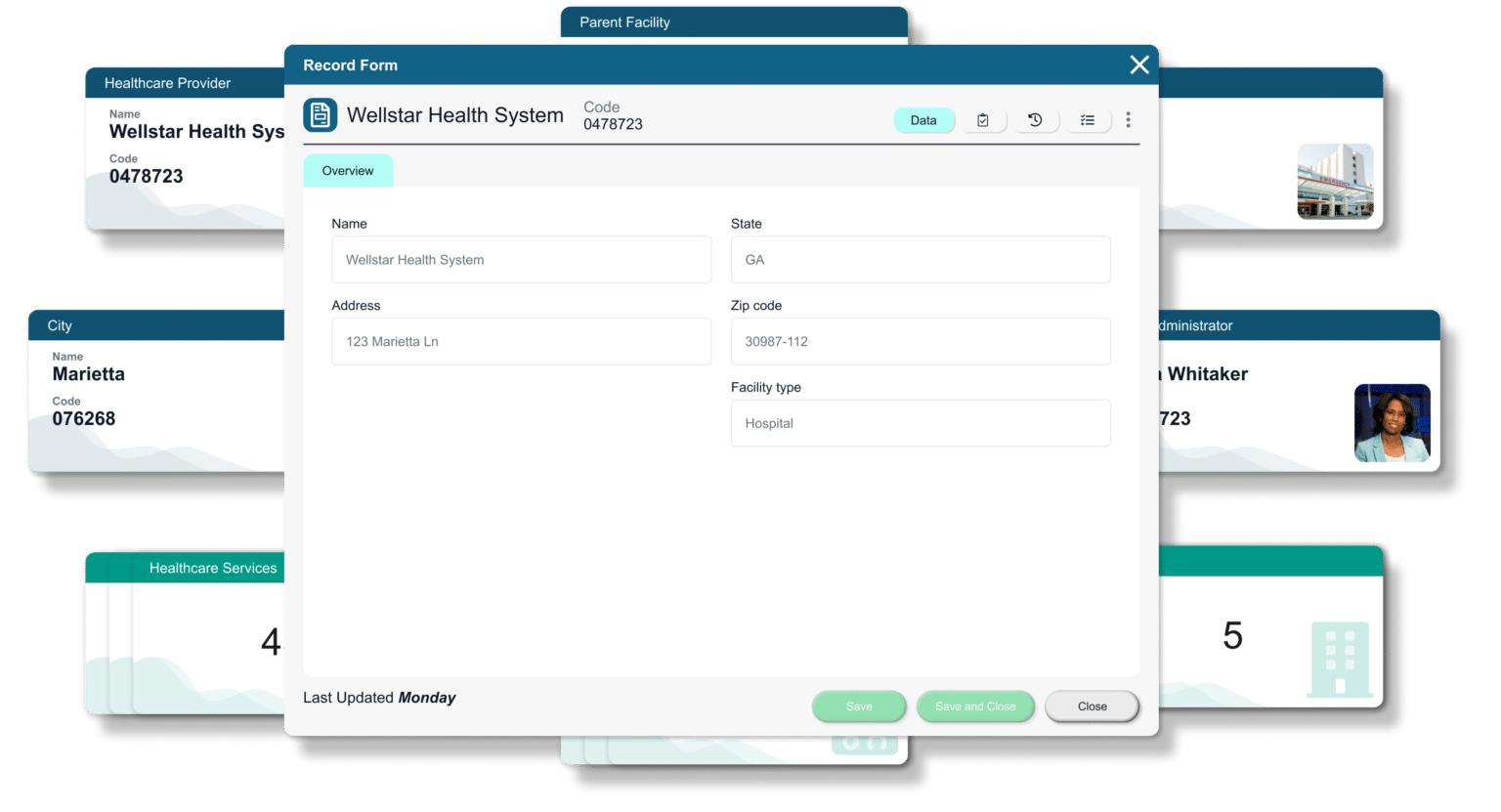Image resolution: width=1501 pixels, height=812 pixels.
Task: Click the administrator's profile photo
Action: pyautogui.click(x=1392, y=423)
